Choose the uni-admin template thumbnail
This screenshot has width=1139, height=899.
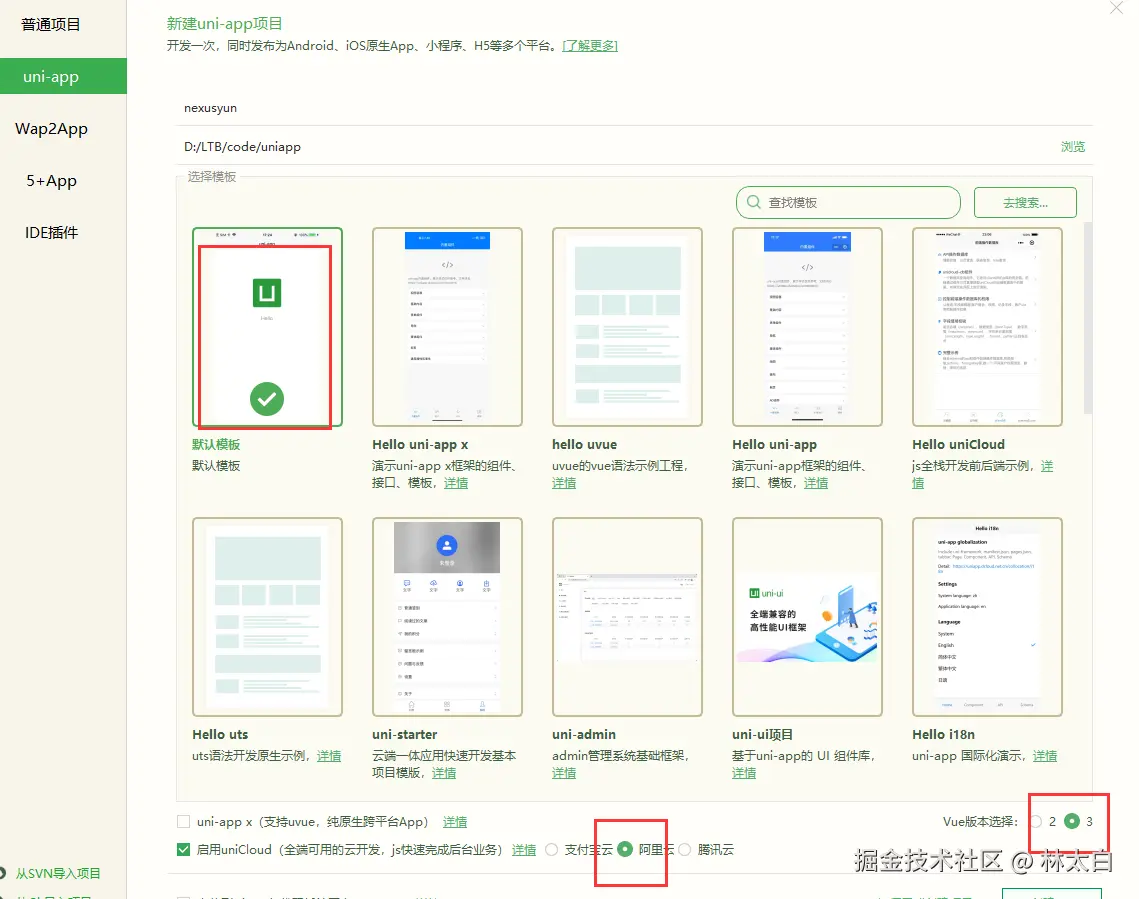tap(627, 617)
